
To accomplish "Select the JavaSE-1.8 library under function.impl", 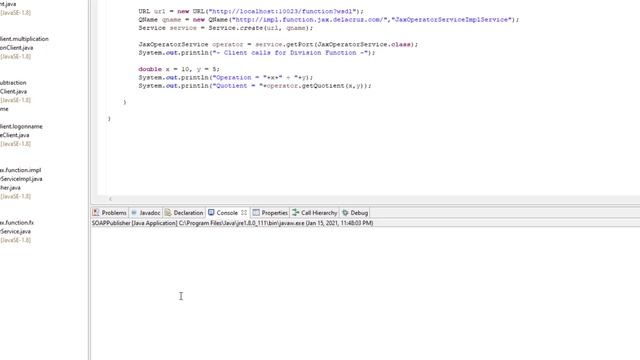I will coord(16,196).
